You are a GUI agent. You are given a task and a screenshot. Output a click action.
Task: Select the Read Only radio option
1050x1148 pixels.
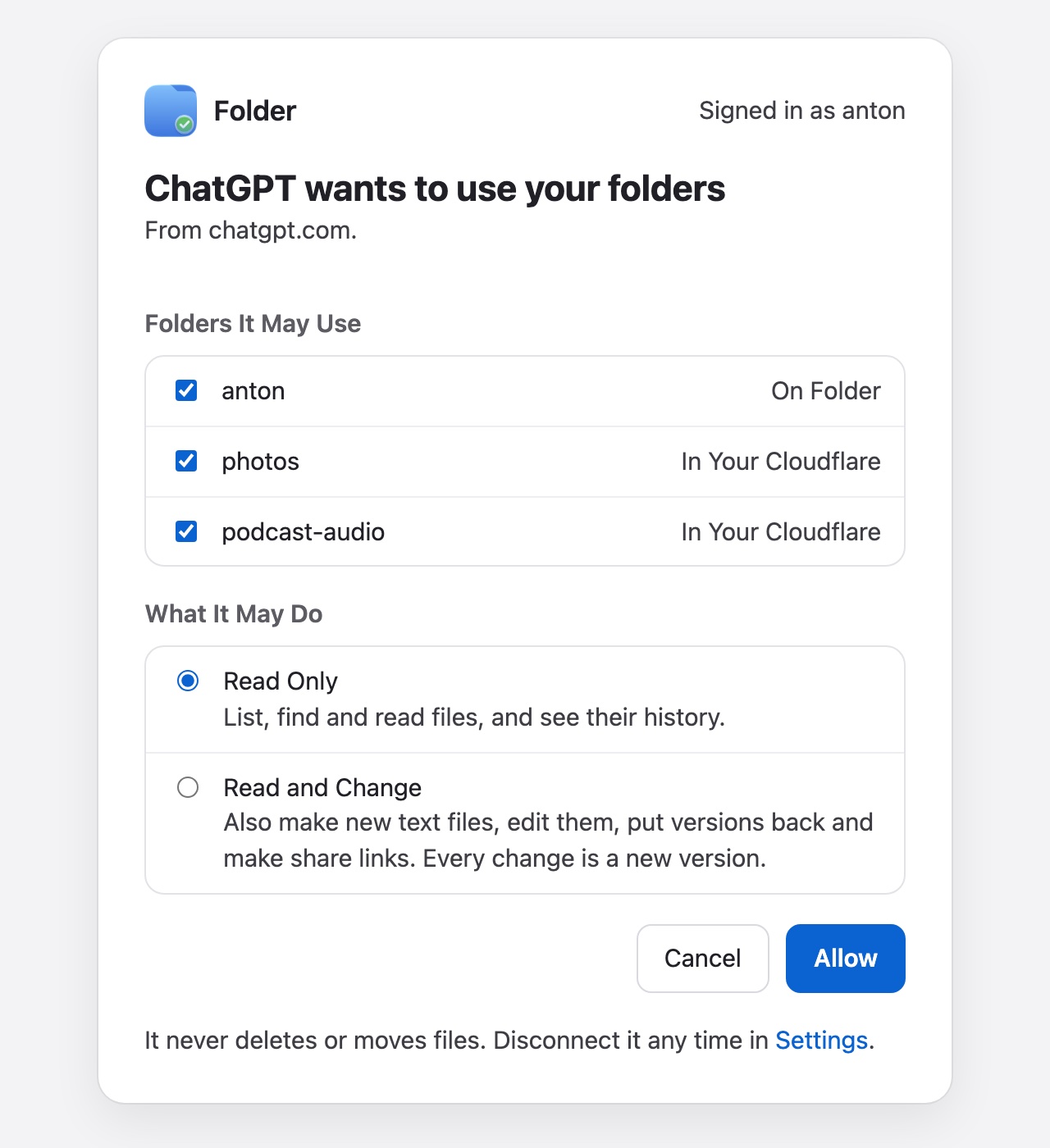188,681
